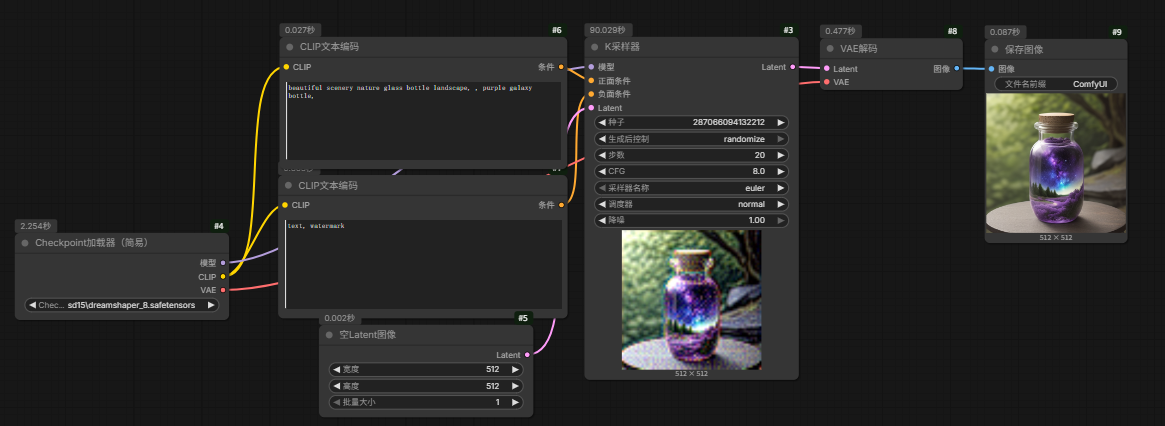Increase 降噪 using its right arrow

click(781, 220)
